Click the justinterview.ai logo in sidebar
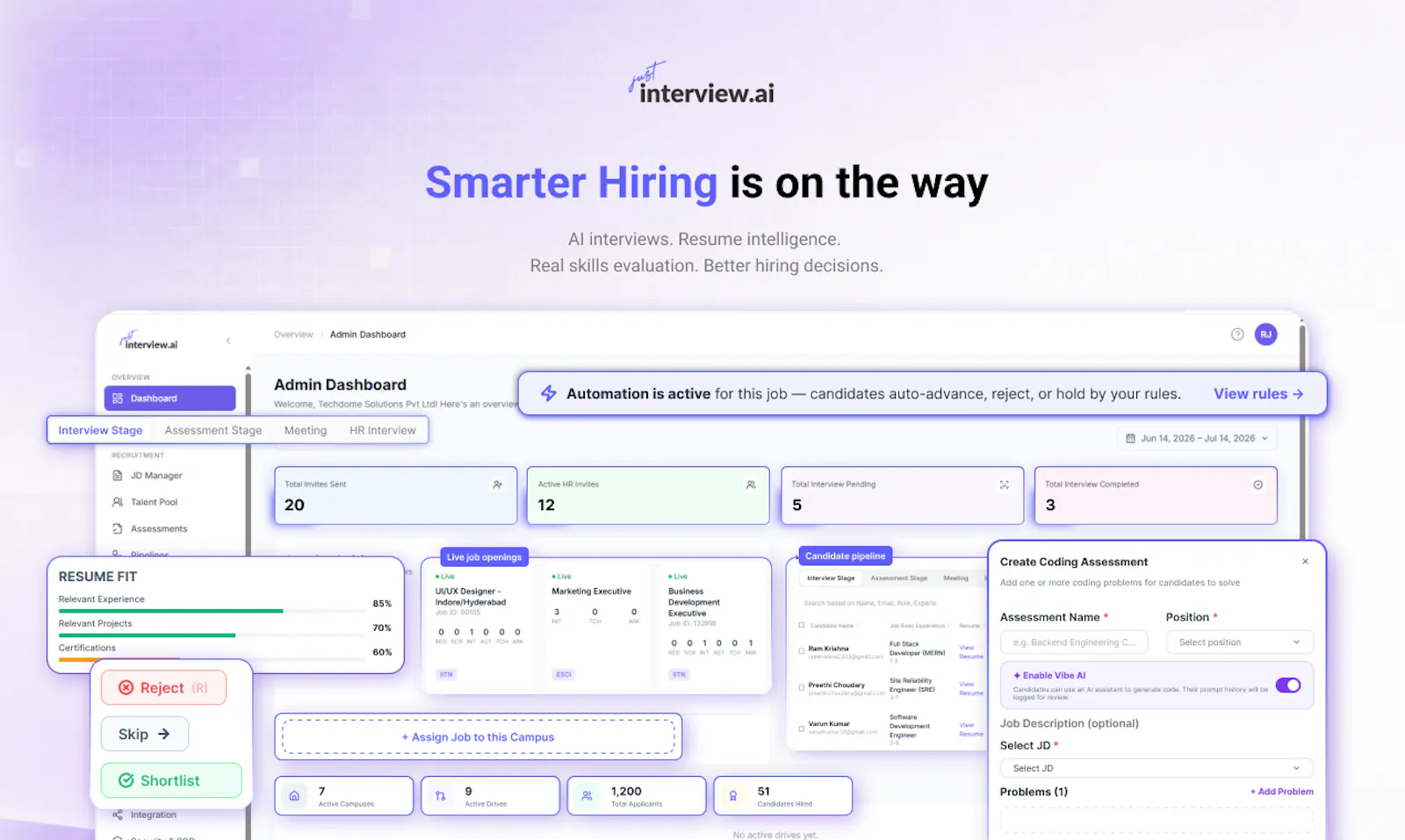Viewport: 1405px width, 840px height. point(148,341)
